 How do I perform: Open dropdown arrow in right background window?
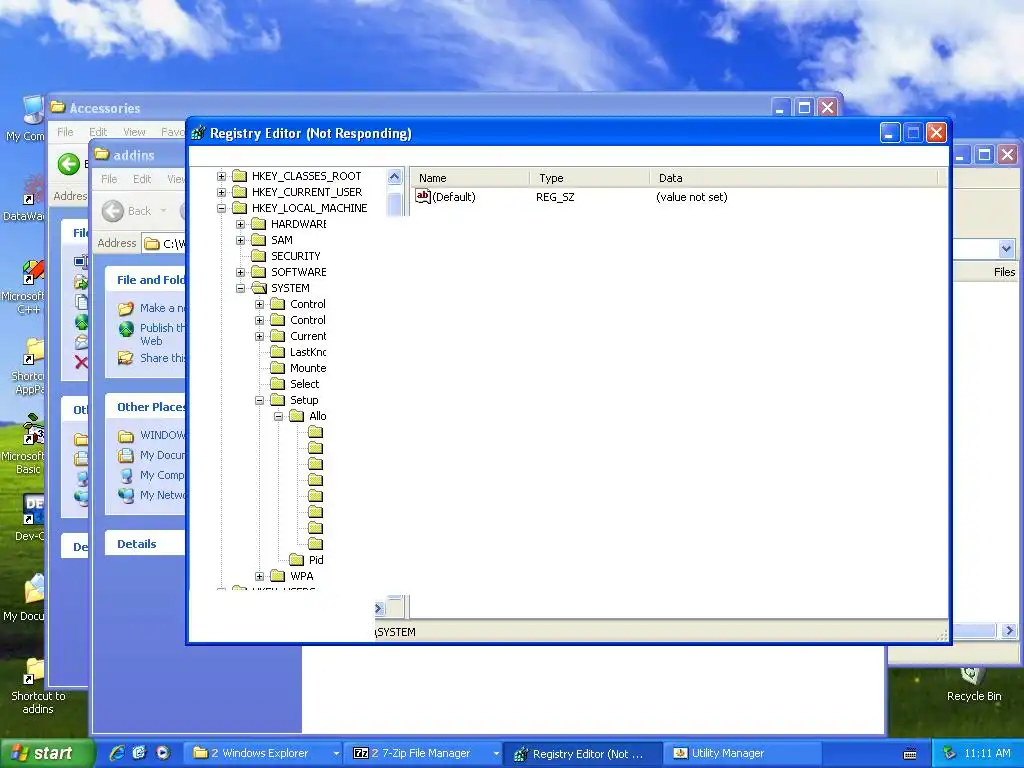coord(1006,248)
